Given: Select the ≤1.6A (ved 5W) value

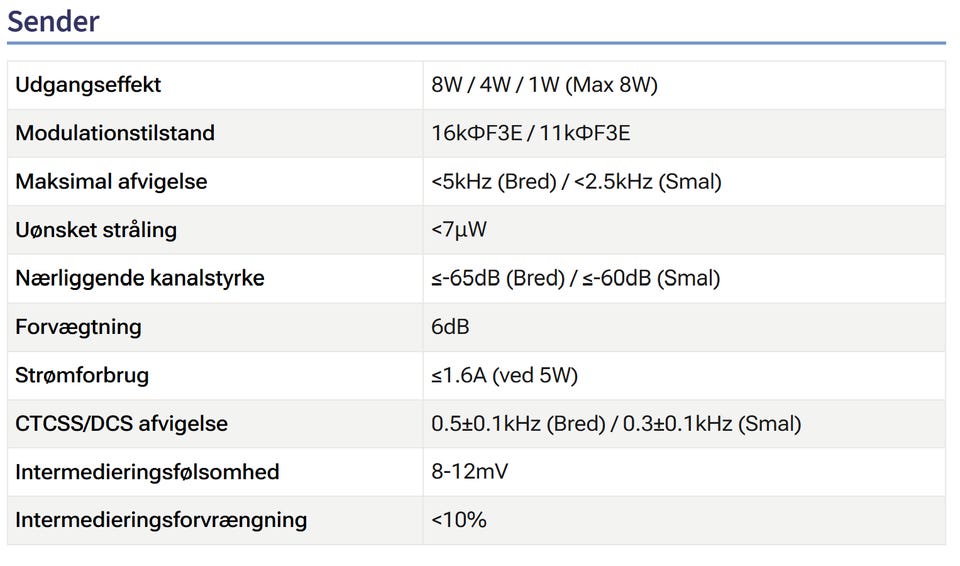Looking at the screenshot, I should (505, 375).
